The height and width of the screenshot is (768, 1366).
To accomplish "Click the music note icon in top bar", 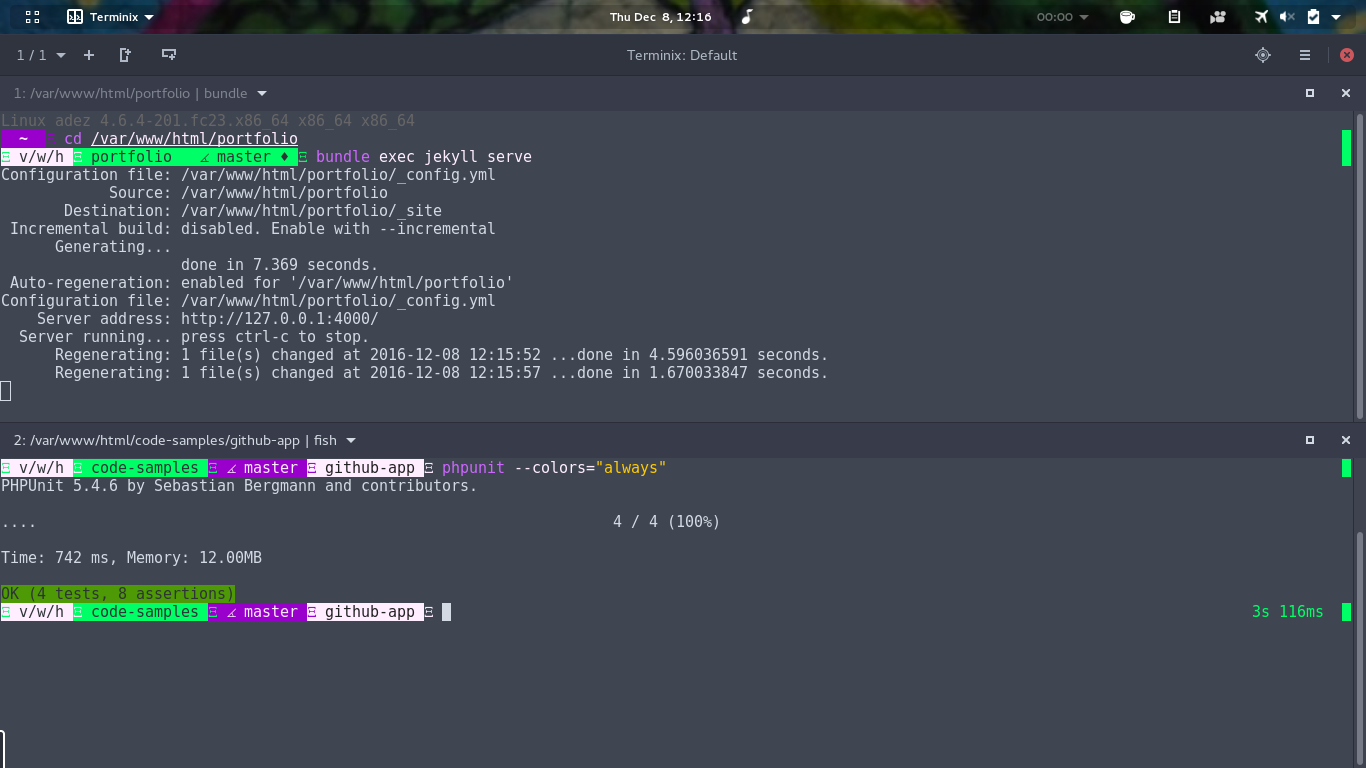I will (x=747, y=17).
